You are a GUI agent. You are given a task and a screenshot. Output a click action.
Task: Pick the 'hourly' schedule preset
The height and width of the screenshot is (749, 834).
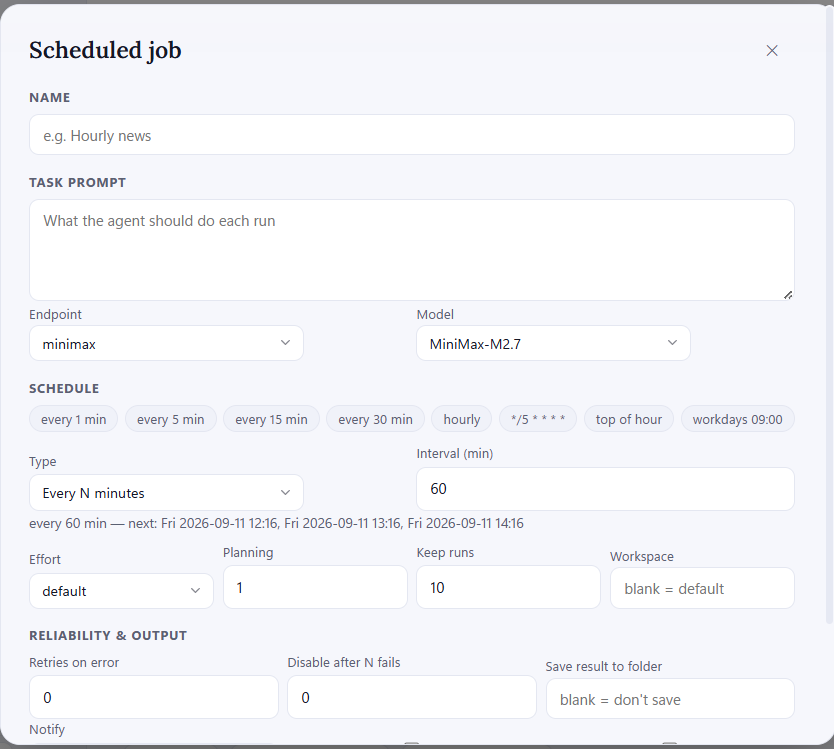[462, 419]
